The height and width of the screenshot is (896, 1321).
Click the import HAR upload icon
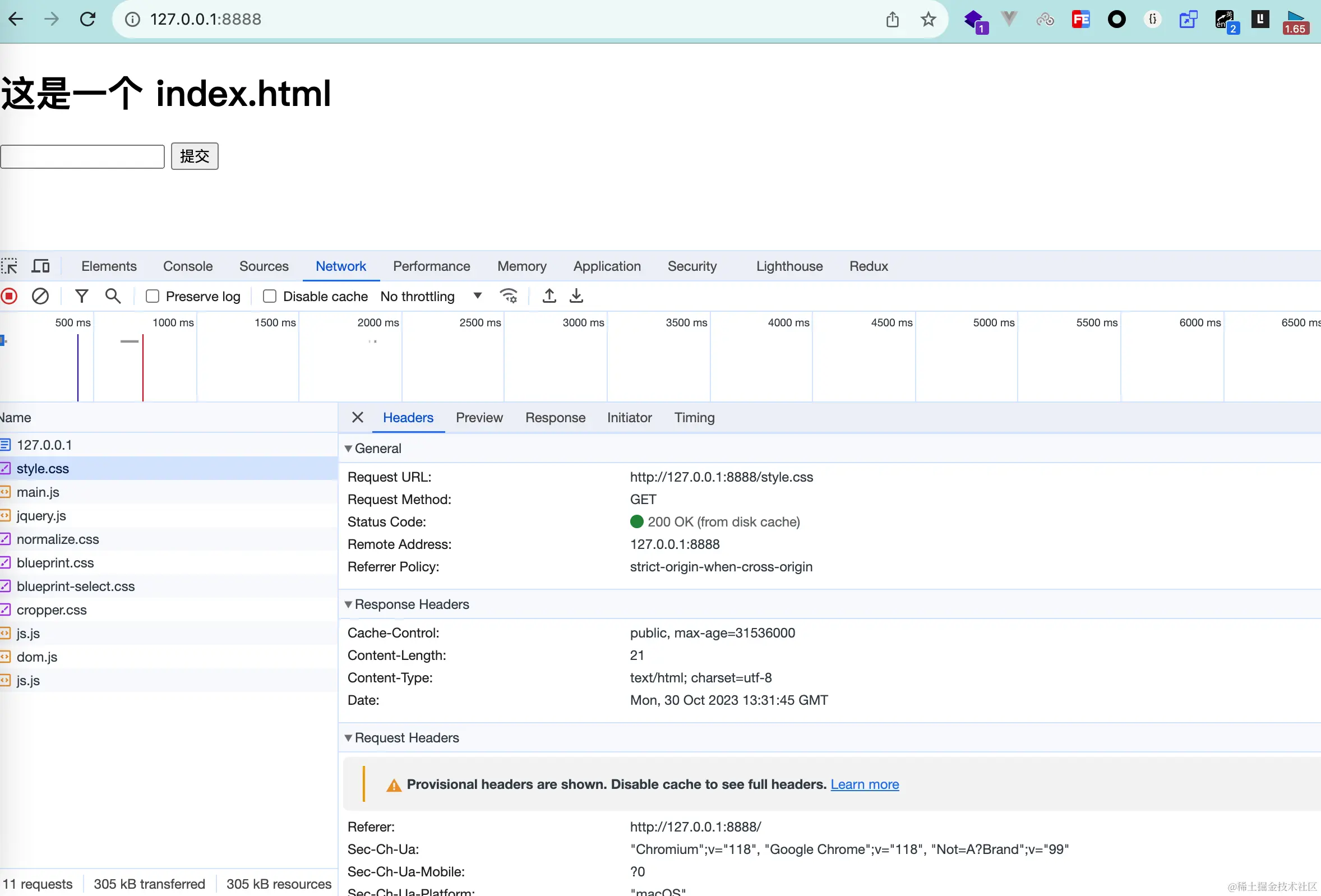pyautogui.click(x=548, y=296)
